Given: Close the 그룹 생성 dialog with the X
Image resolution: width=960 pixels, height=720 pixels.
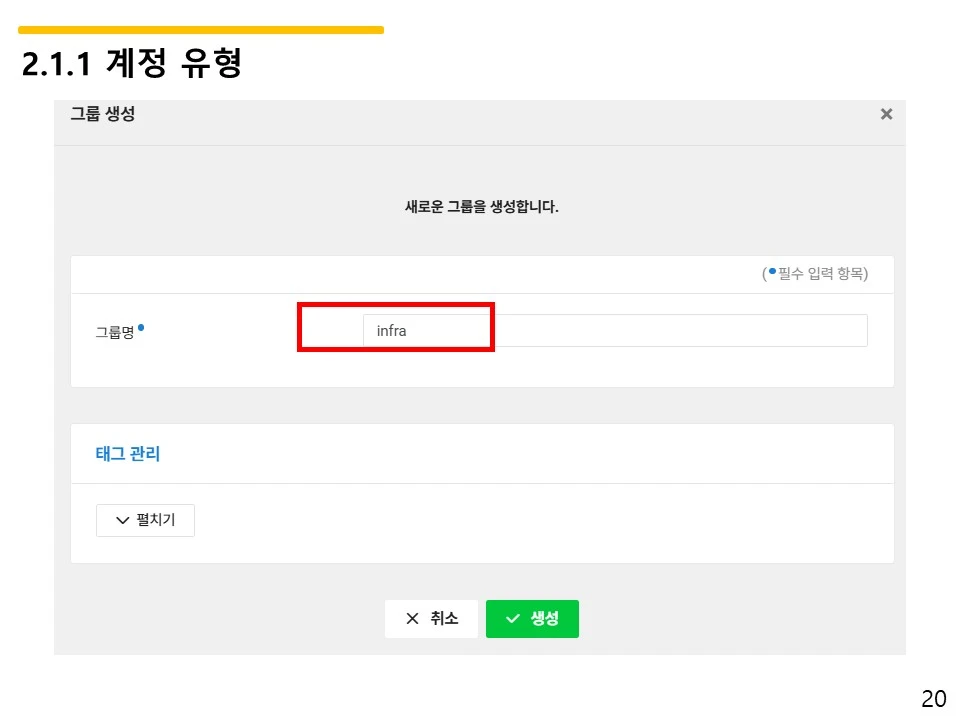Looking at the screenshot, I should click(x=886, y=113).
